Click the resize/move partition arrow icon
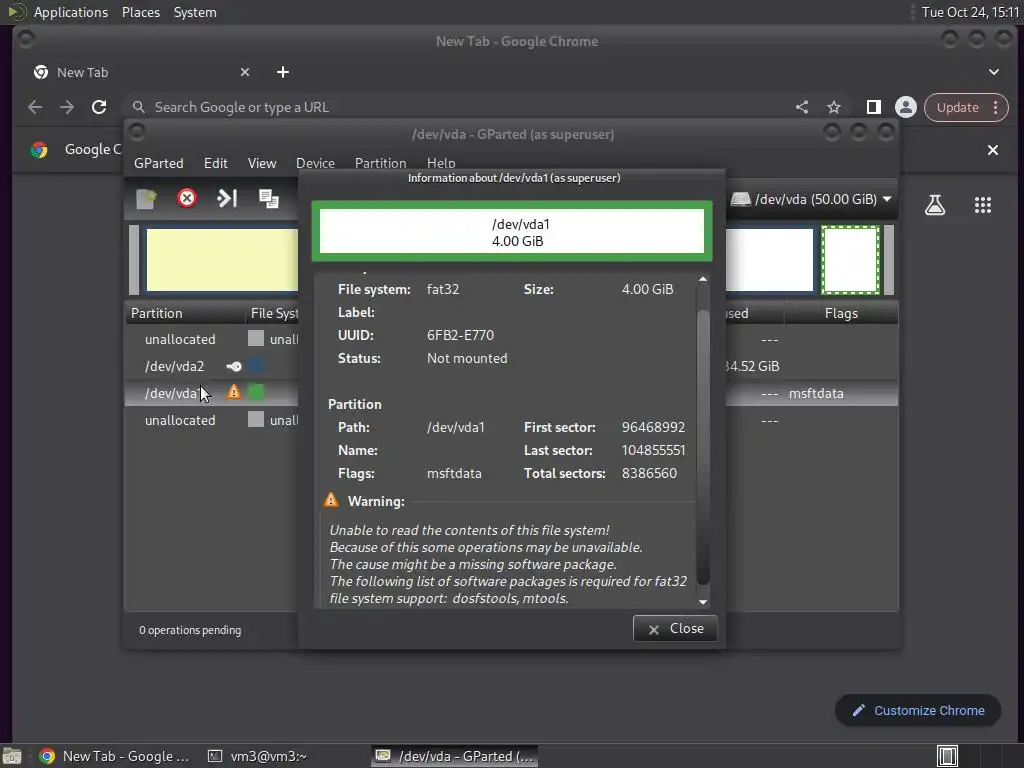The width and height of the screenshot is (1024, 768). click(x=227, y=198)
